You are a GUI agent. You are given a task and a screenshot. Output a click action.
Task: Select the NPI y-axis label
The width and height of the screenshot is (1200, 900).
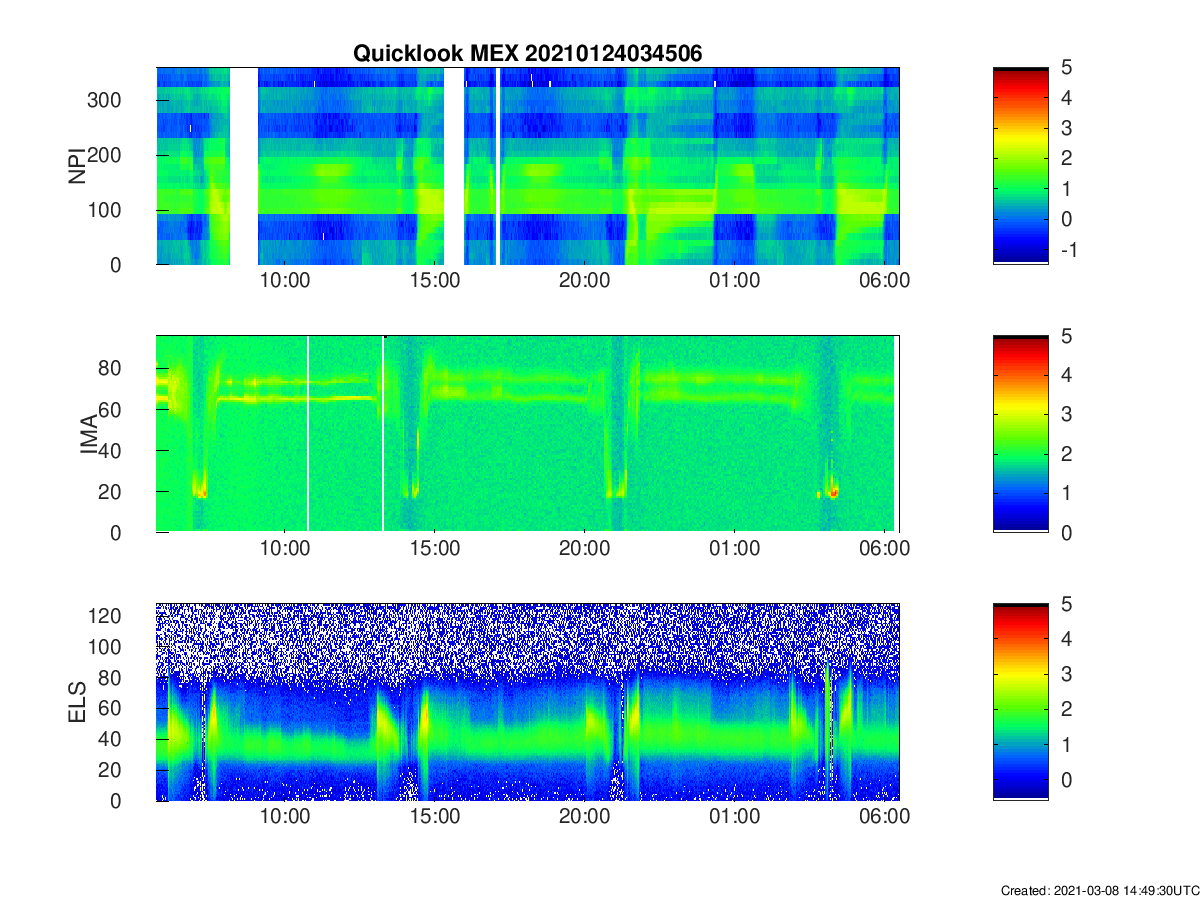coord(76,166)
